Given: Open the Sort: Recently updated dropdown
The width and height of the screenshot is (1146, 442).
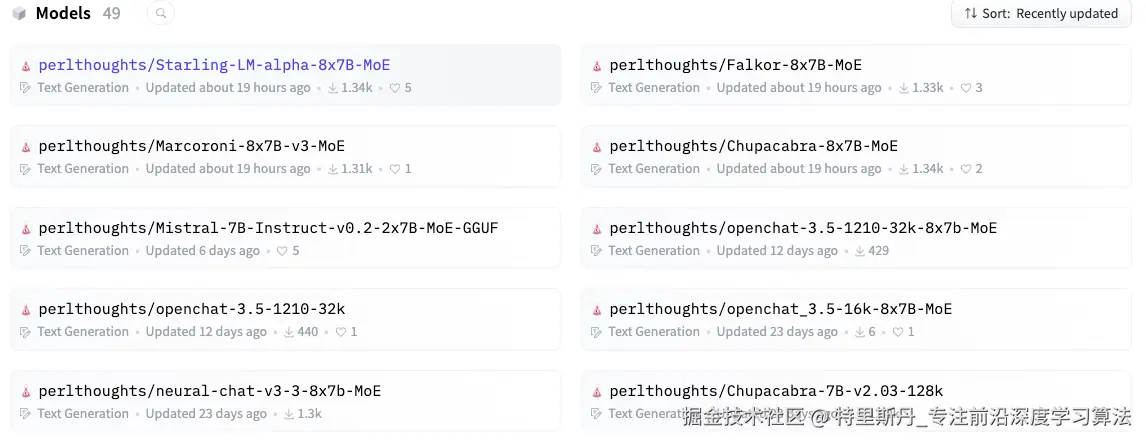Looking at the screenshot, I should (1040, 14).
